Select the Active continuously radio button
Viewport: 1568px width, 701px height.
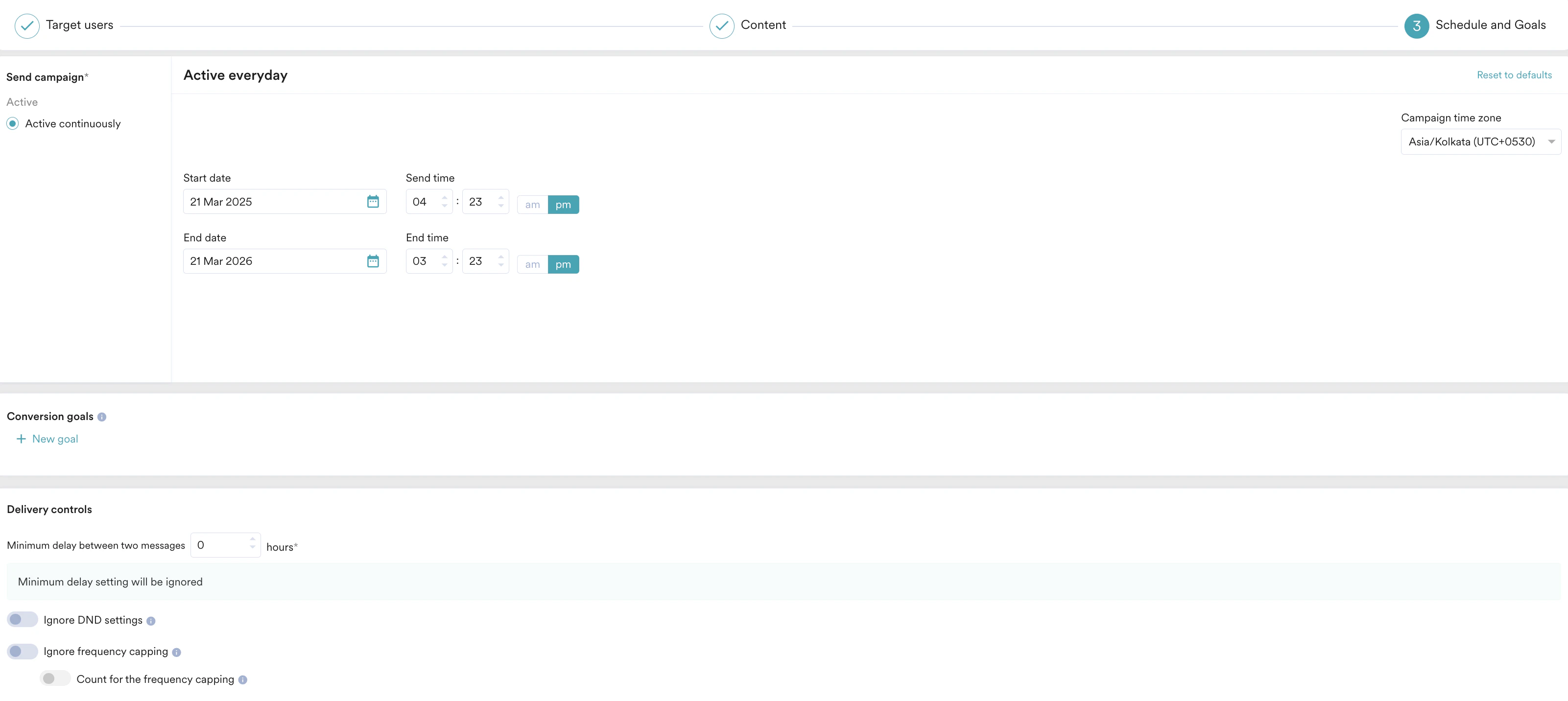(x=13, y=123)
